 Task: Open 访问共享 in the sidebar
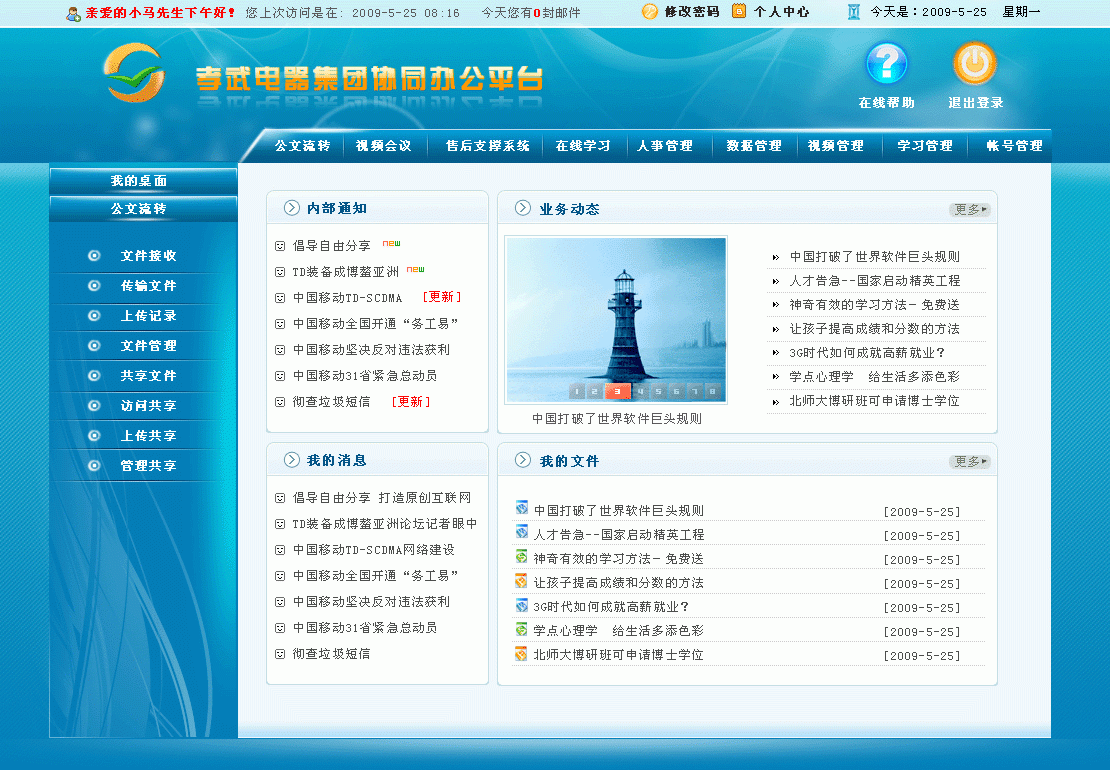[149, 406]
